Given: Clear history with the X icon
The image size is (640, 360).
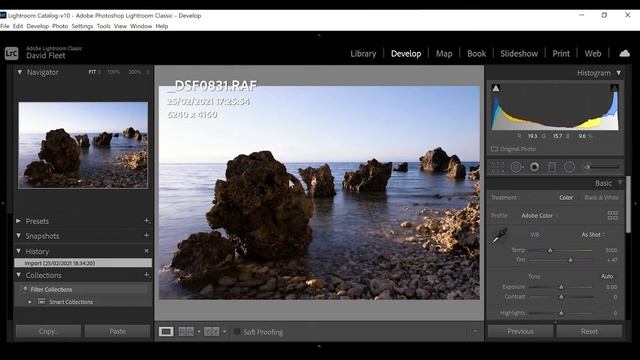Looking at the screenshot, I should pyautogui.click(x=147, y=251).
